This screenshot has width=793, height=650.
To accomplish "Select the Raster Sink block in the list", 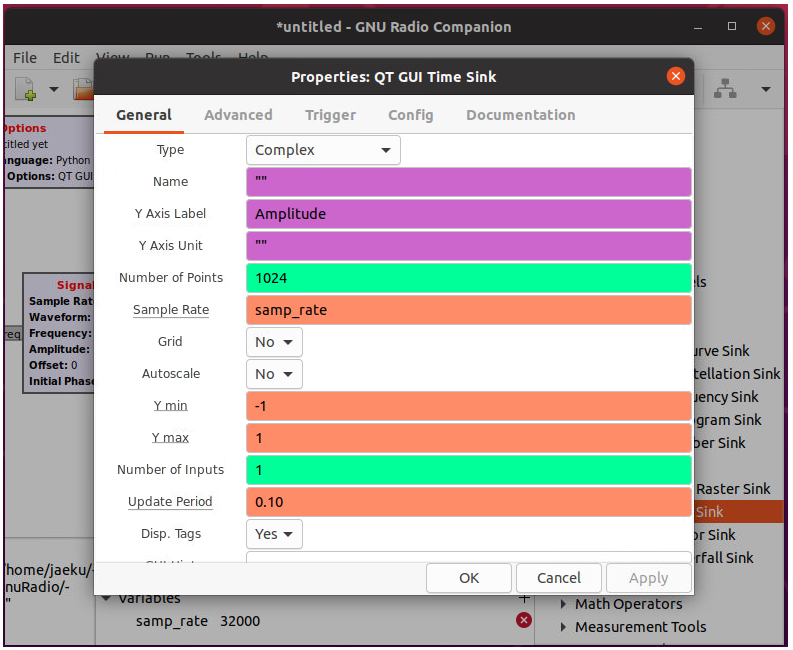I will (733, 489).
